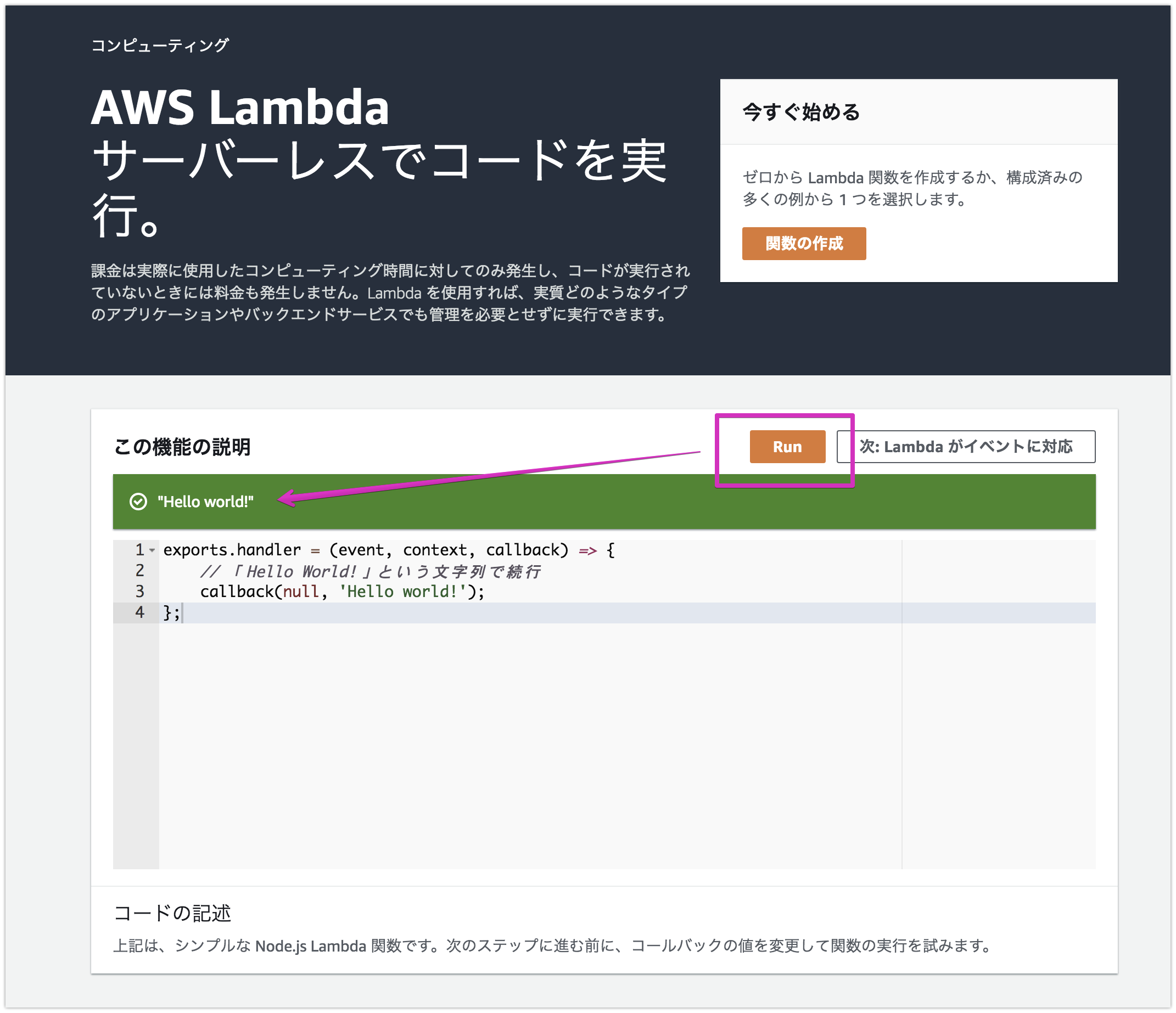Run the Lambda function
The width and height of the screenshot is (1176, 1013).
click(787, 446)
